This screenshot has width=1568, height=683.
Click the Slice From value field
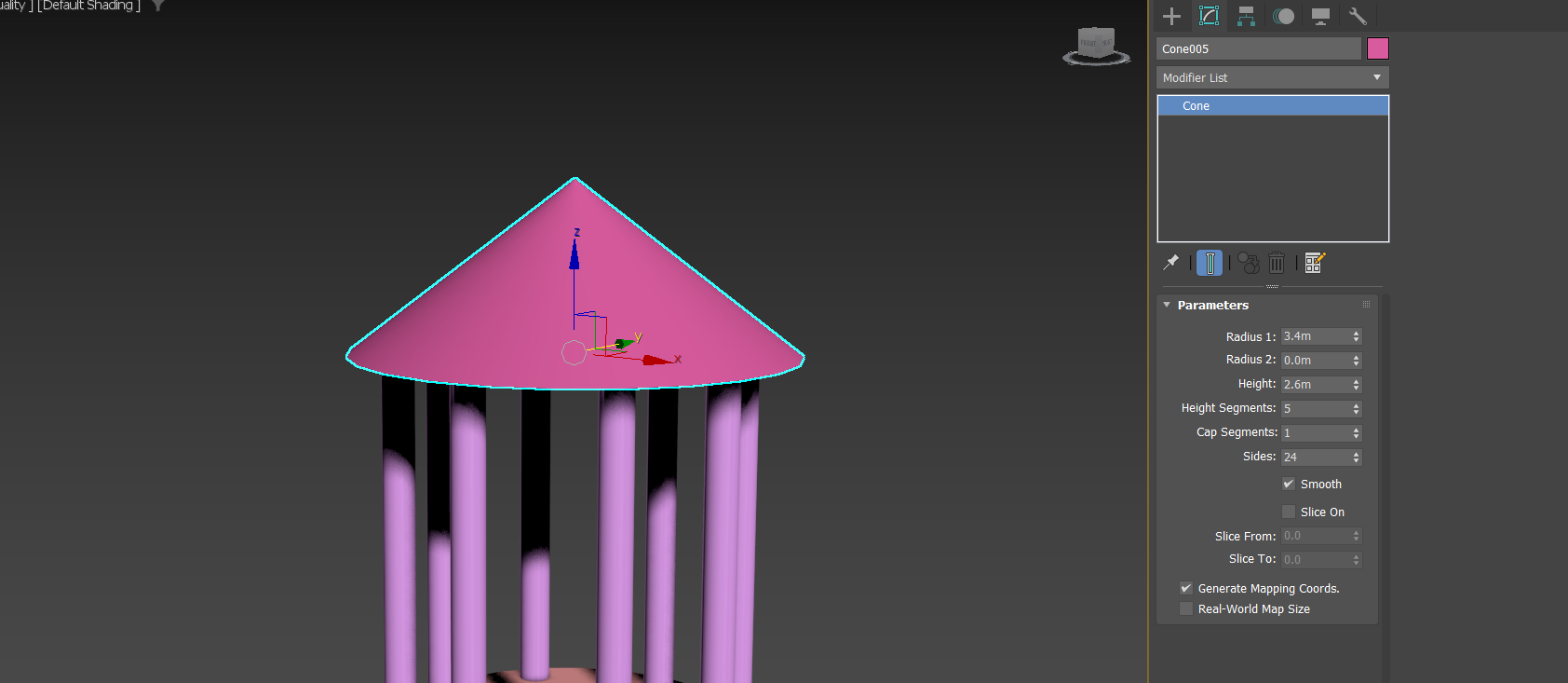[1316, 536]
